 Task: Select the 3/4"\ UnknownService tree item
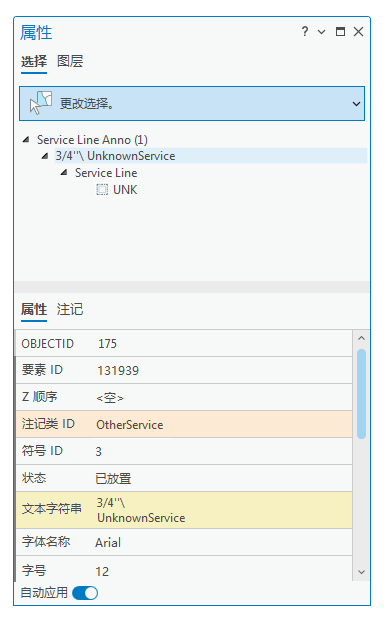[115, 156]
